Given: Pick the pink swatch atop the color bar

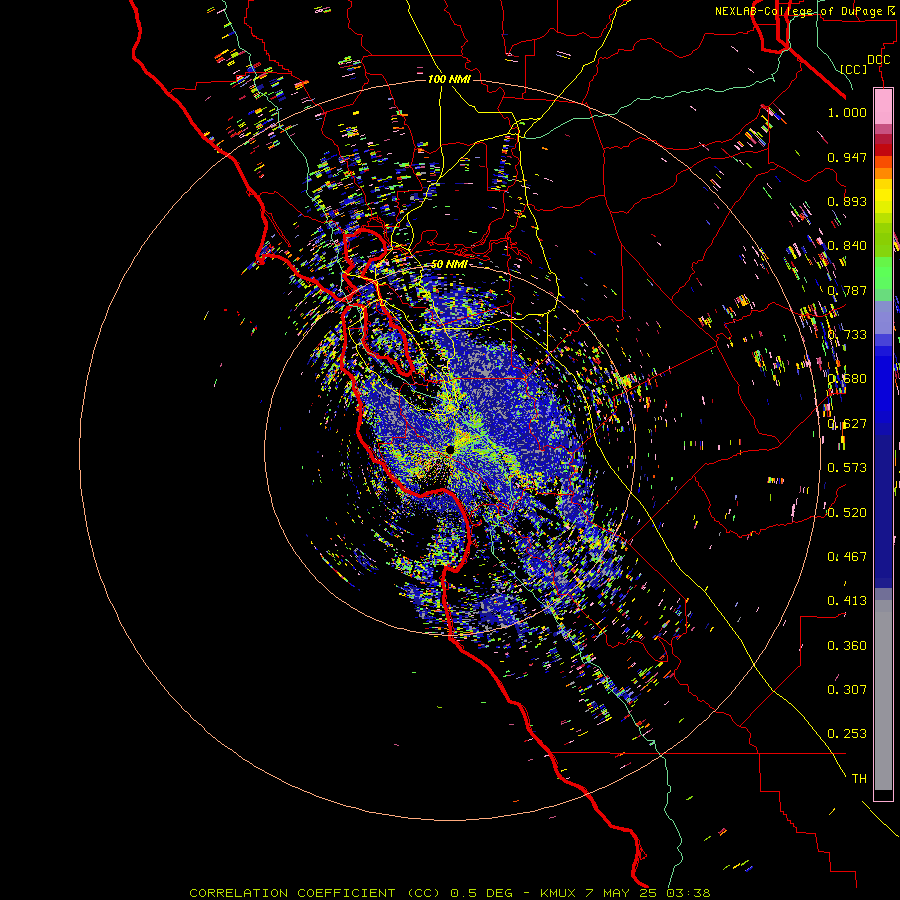Looking at the screenshot, I should coord(883,106).
